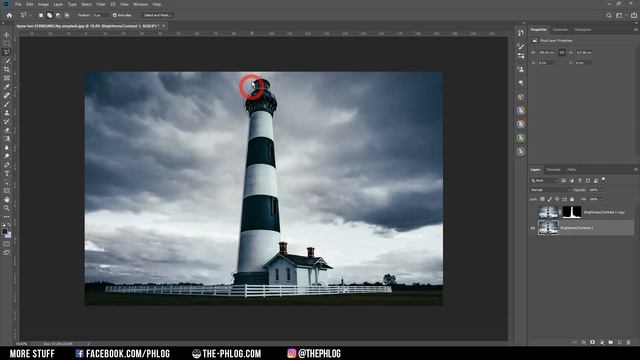Image resolution: width=640 pixels, height=360 pixels.
Task: Change the screen mode icon
Action: point(7,253)
